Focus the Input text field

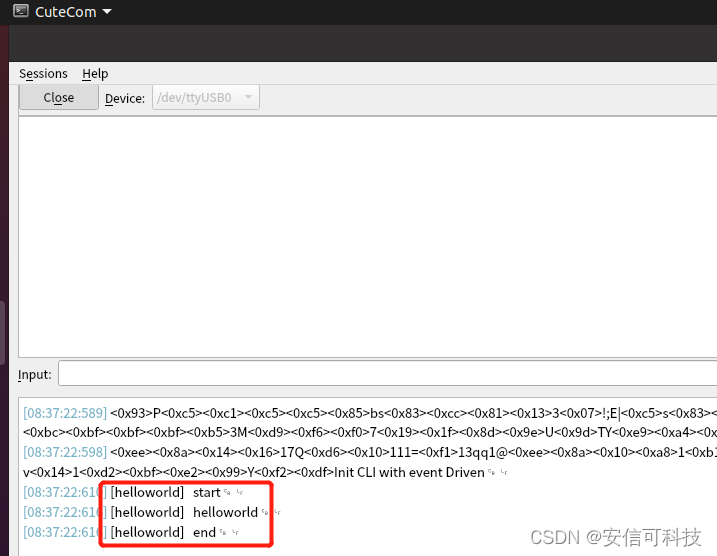tap(387, 373)
